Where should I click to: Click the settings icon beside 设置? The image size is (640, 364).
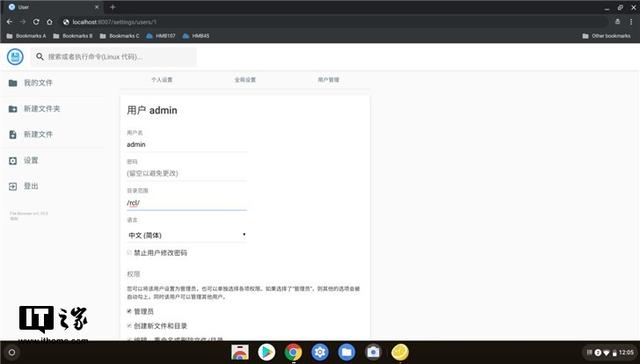click(13, 161)
